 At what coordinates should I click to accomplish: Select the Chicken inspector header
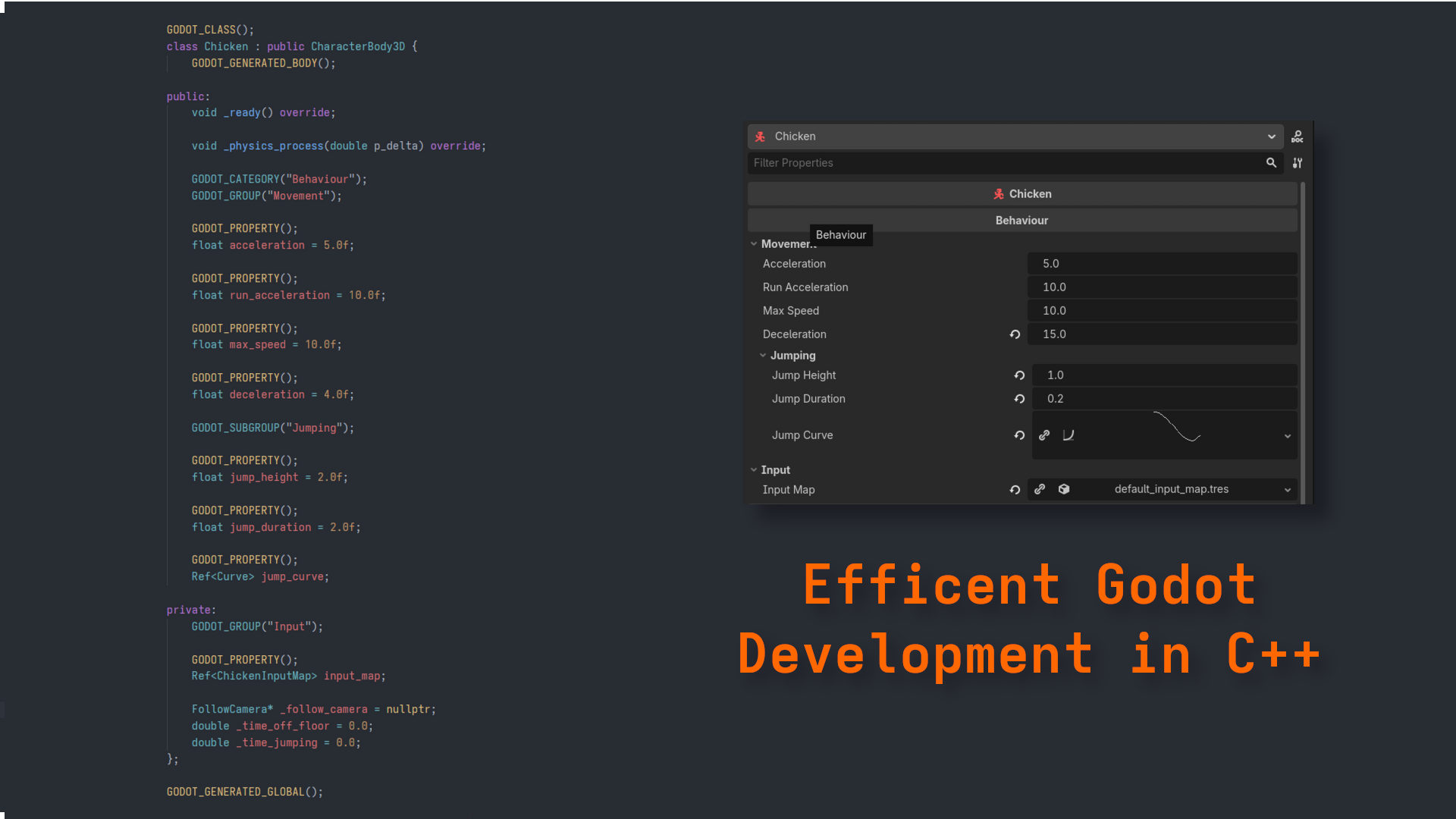(1021, 193)
